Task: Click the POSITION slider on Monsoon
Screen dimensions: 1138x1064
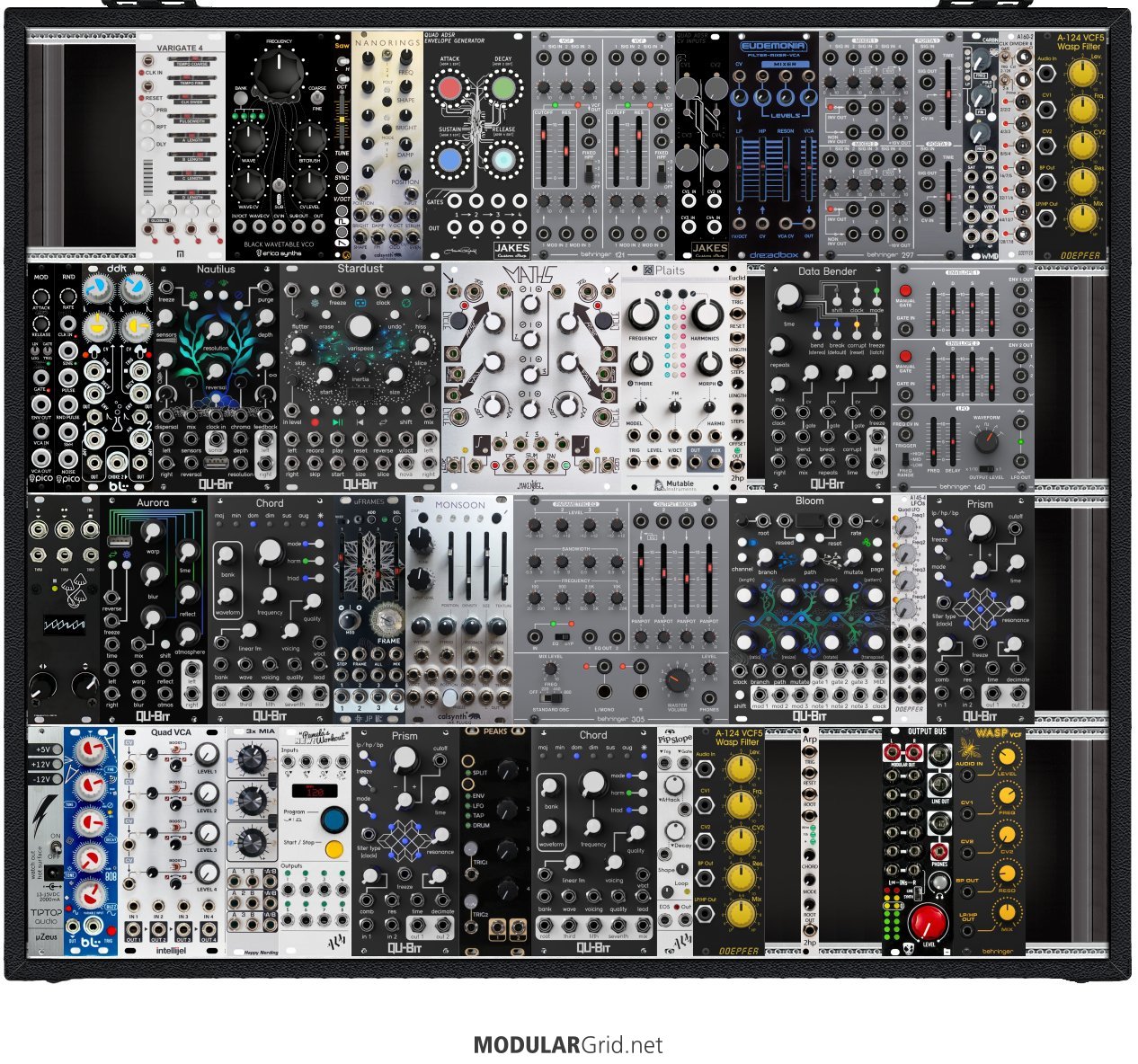Action: 449,566
